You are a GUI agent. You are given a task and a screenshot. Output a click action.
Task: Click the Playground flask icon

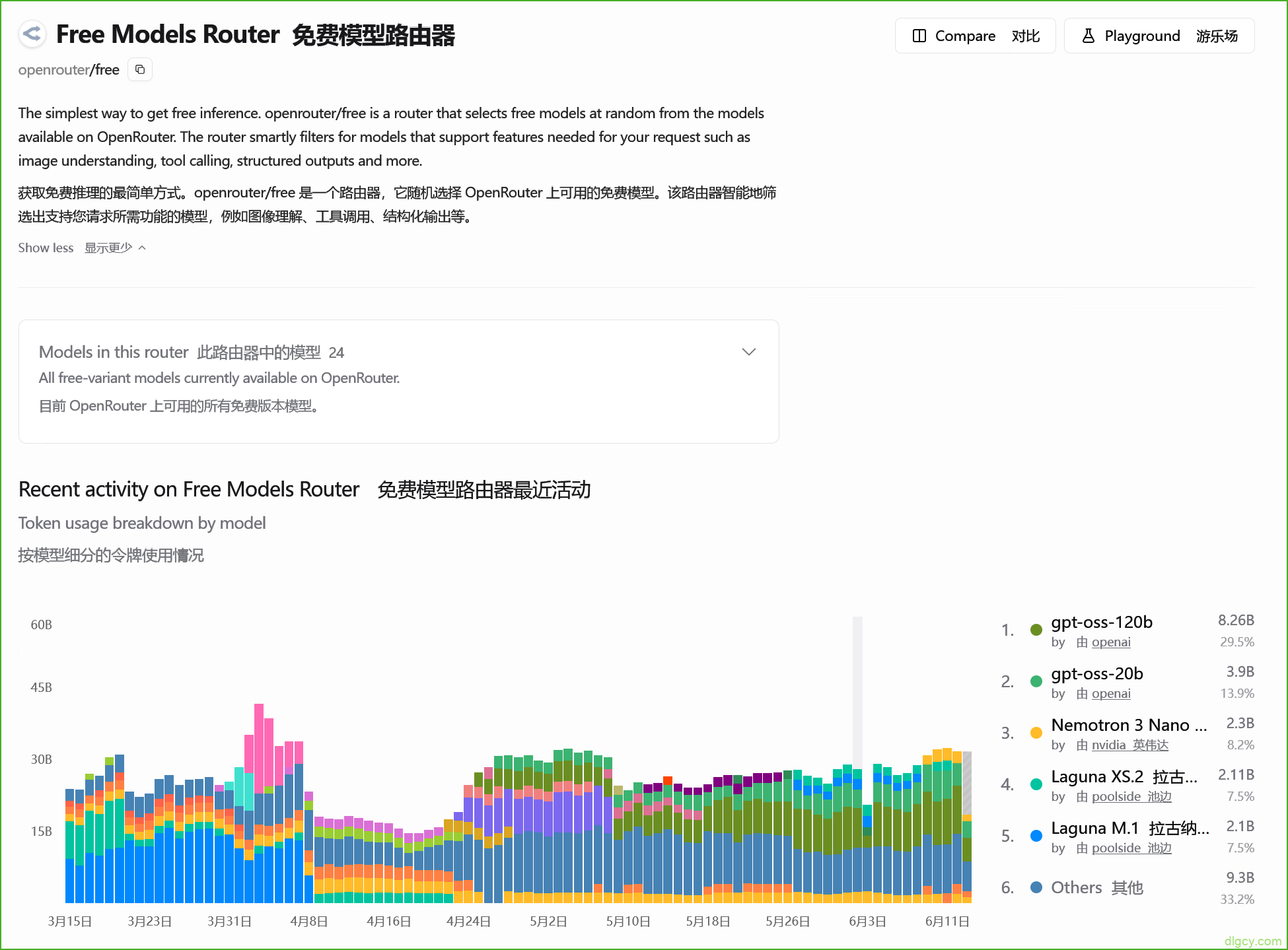point(1088,36)
